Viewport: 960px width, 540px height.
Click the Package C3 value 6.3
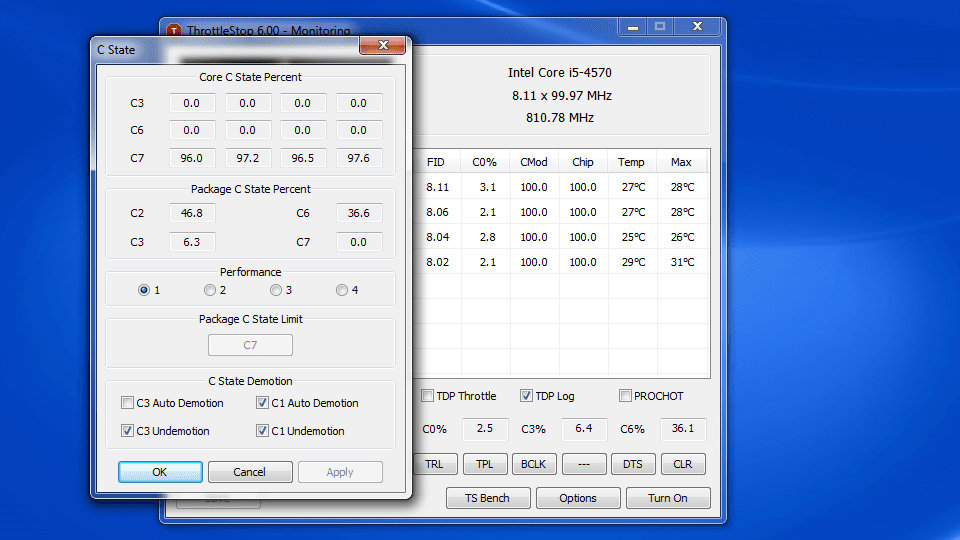192,242
